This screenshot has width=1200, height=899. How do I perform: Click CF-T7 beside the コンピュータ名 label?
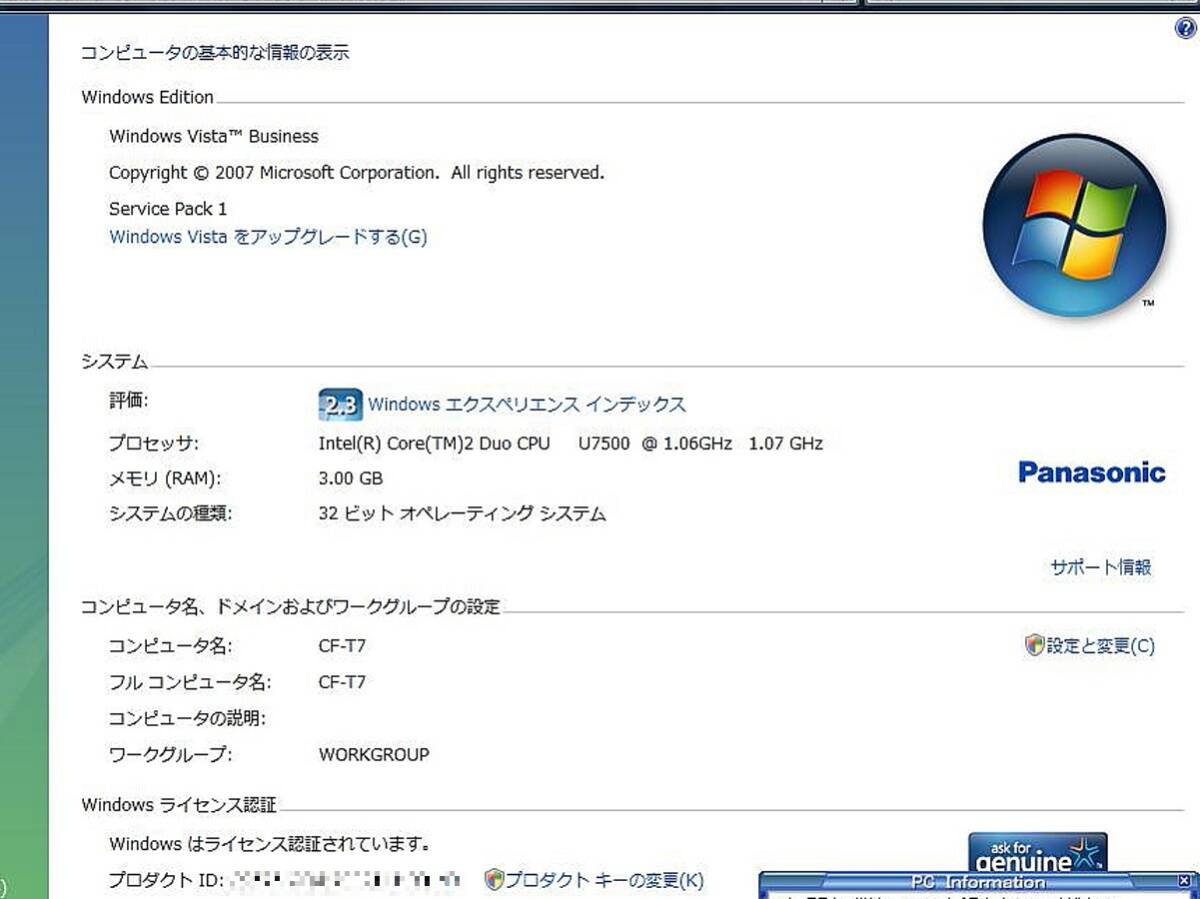342,647
